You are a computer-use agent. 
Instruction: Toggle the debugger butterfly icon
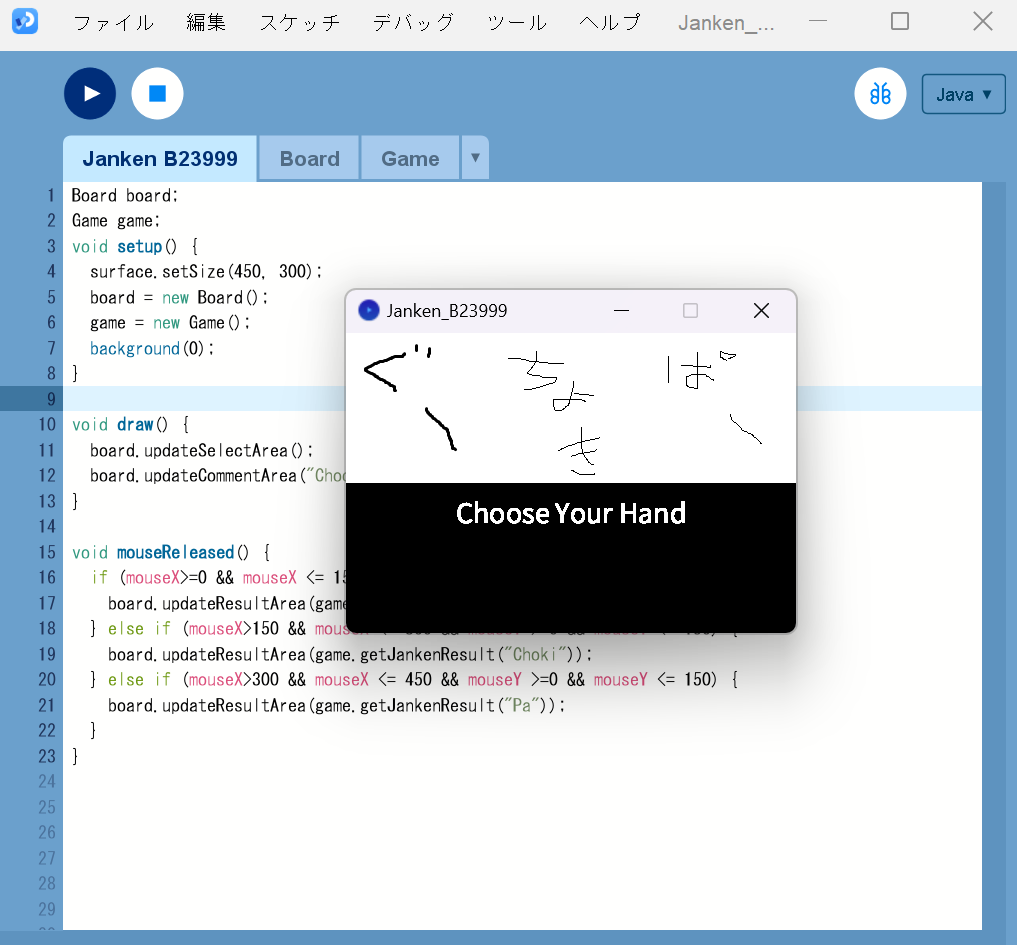[x=880, y=94]
